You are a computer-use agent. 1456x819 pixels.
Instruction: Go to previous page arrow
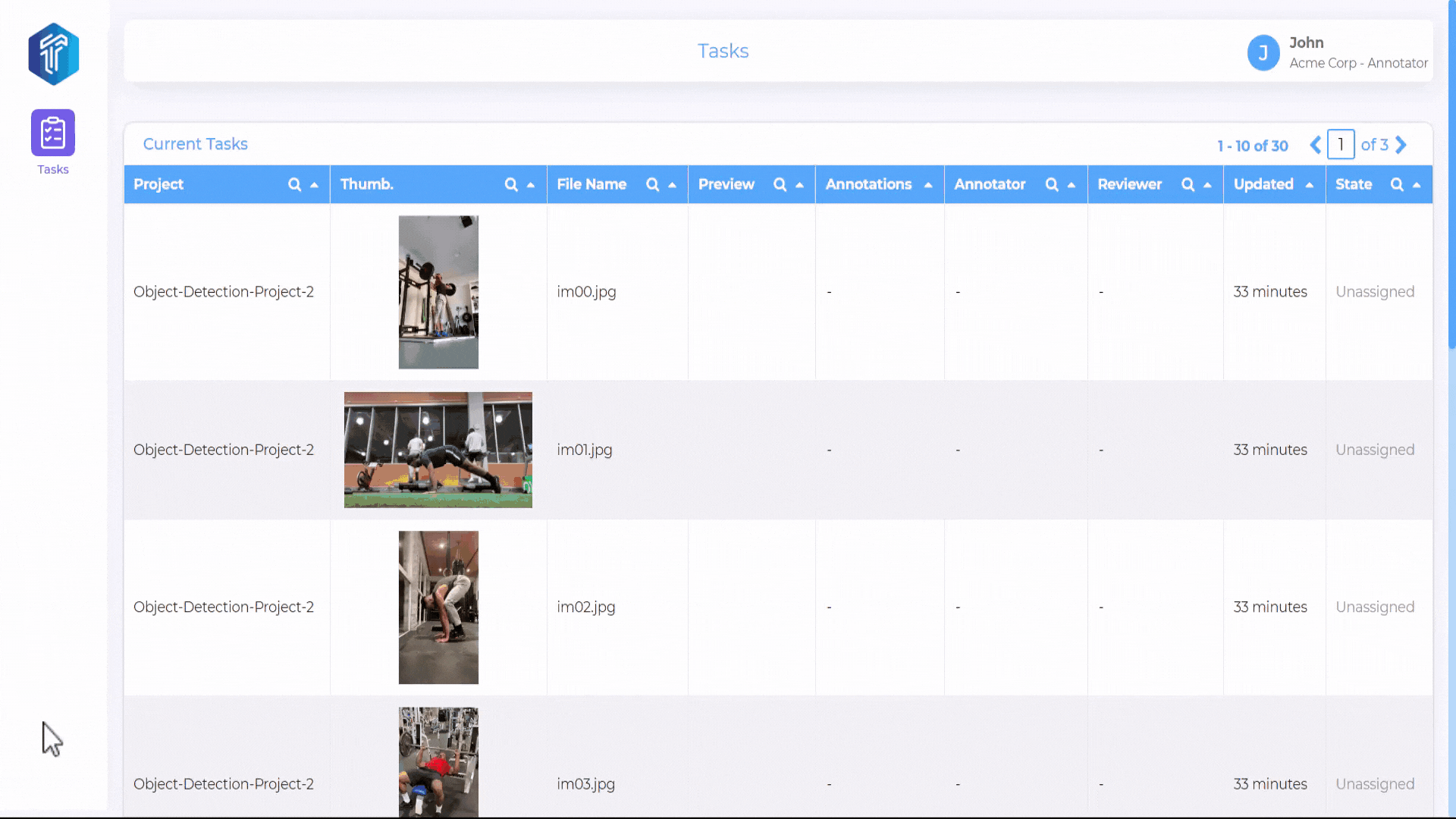click(x=1316, y=145)
